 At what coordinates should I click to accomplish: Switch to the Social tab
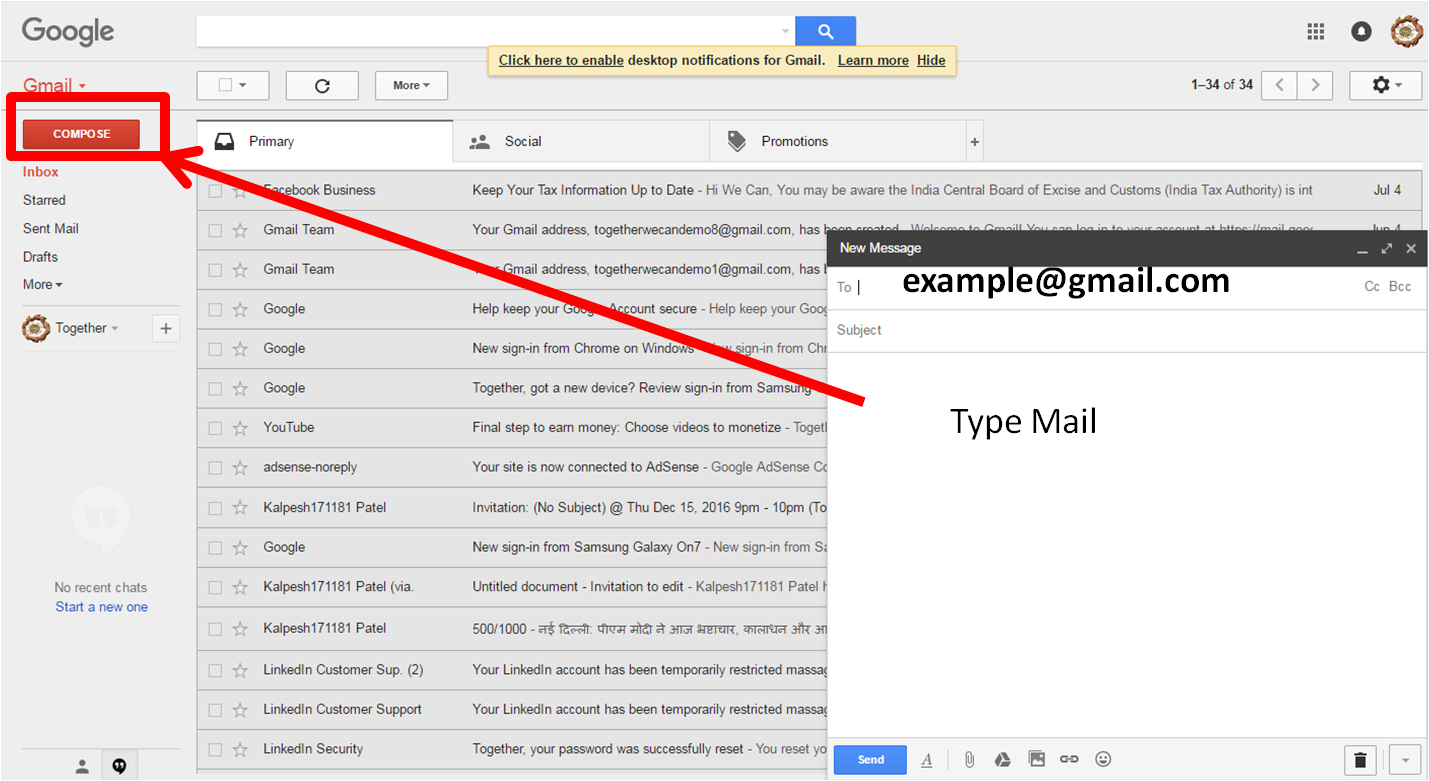581,142
